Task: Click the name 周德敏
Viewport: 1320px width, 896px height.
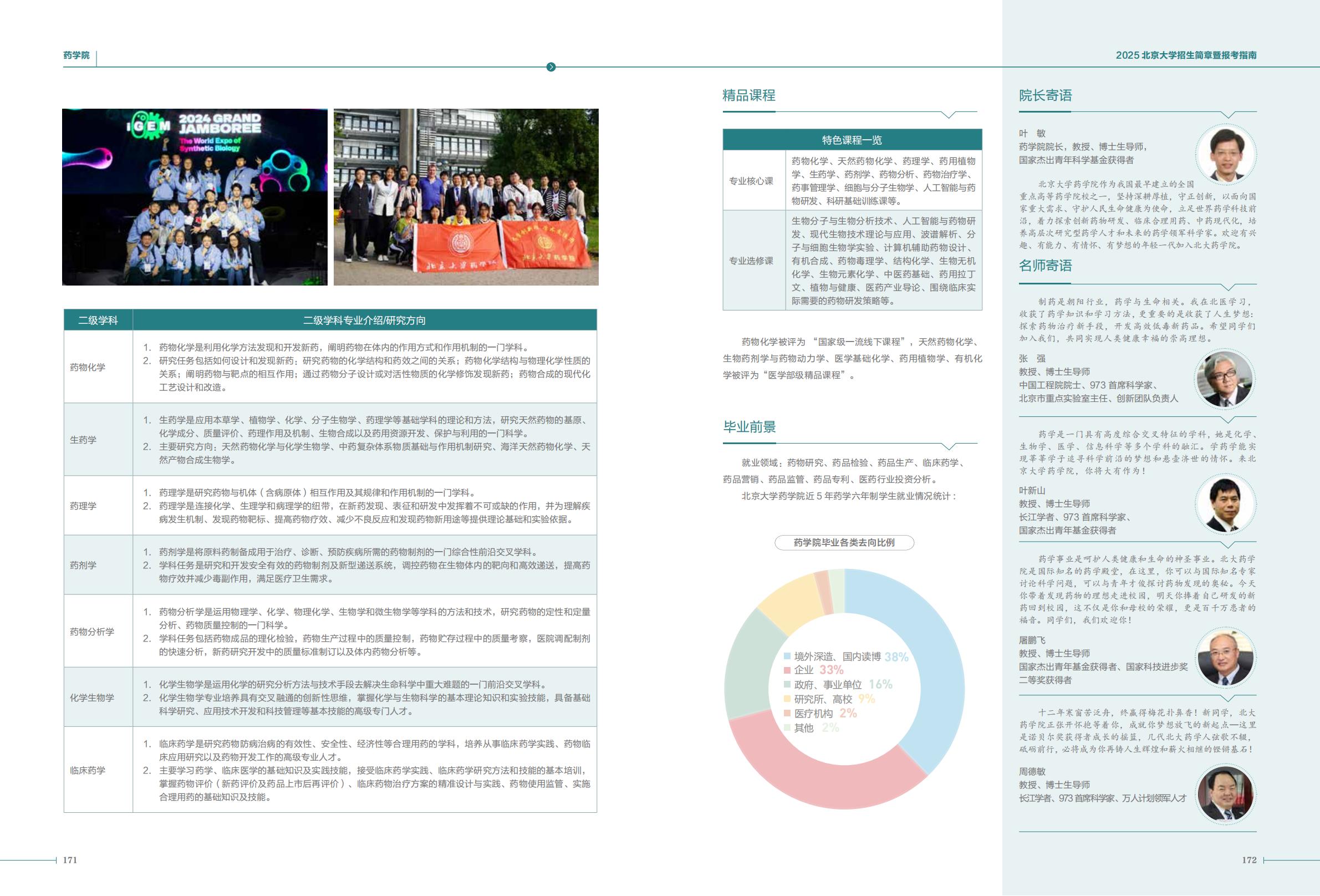Action: point(1032,772)
